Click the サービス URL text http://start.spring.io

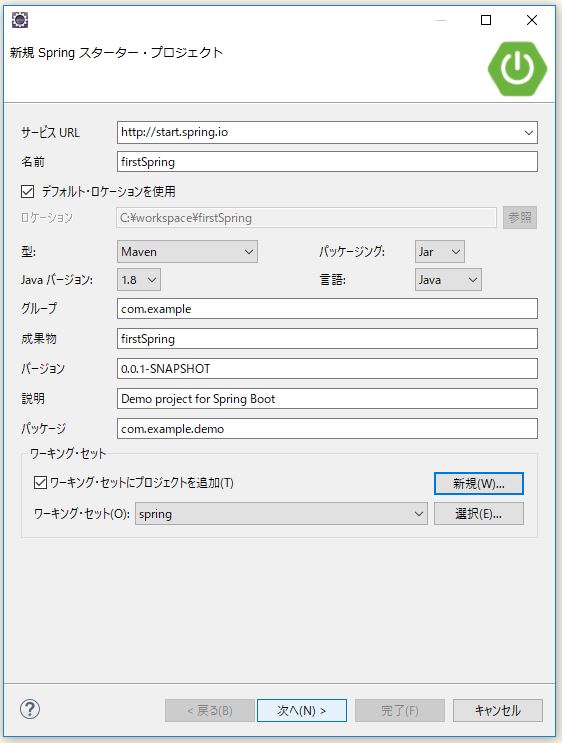[x=174, y=132]
